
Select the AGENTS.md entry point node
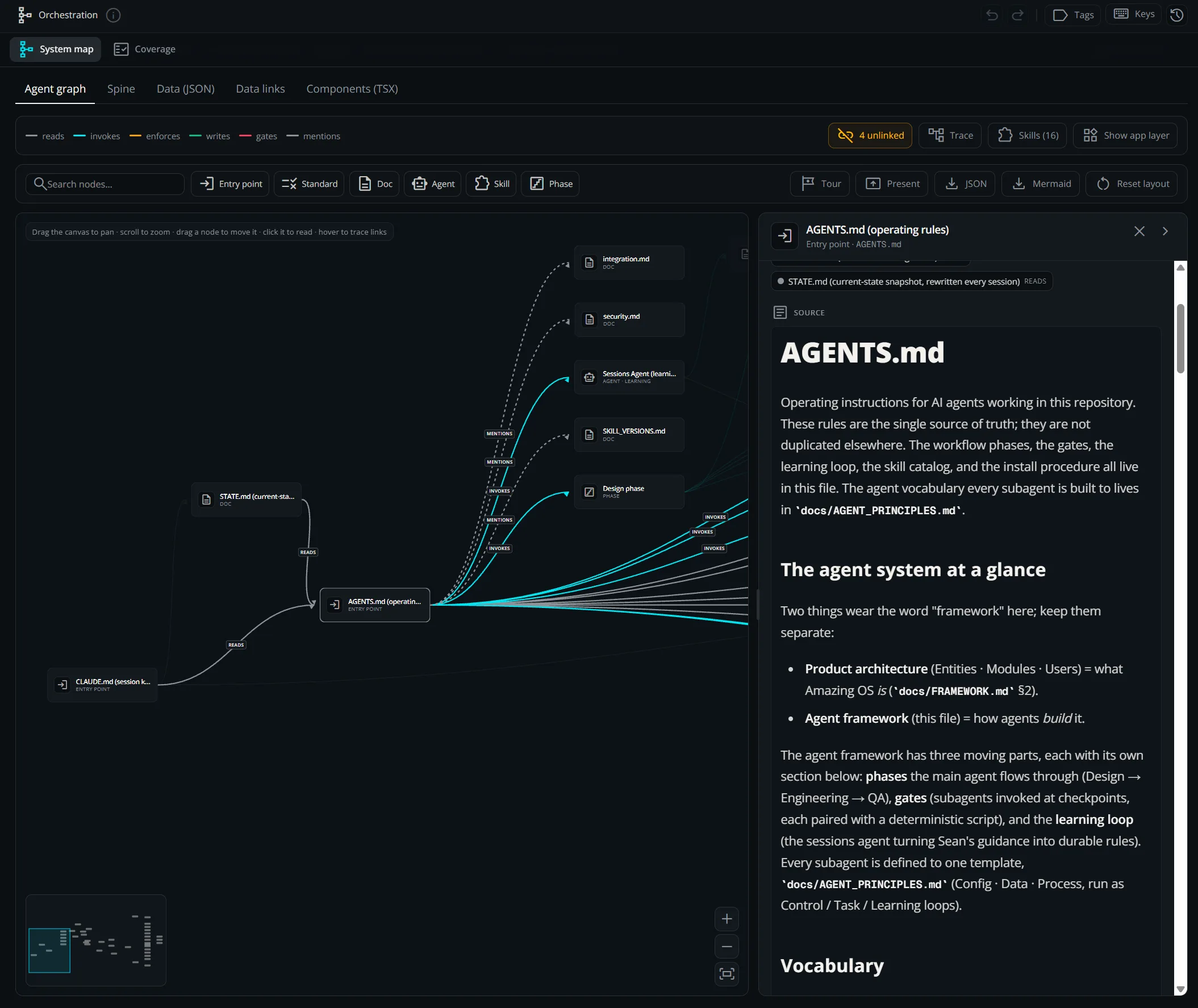[x=375, y=605]
